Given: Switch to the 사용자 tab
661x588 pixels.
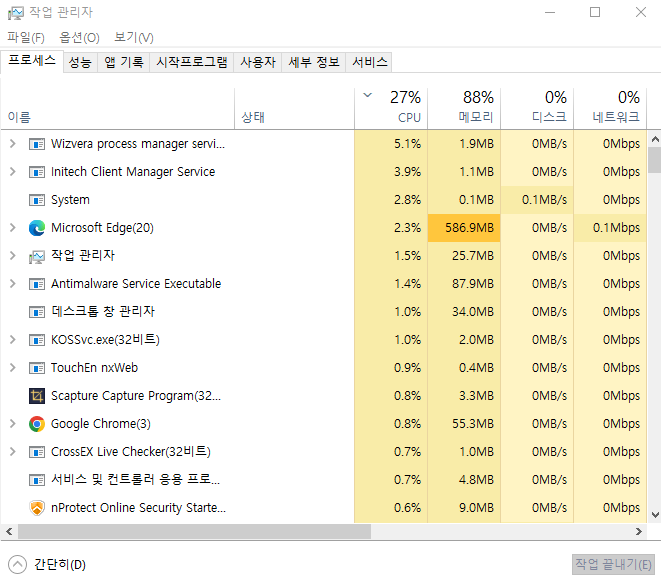Looking at the screenshot, I should pos(258,62).
